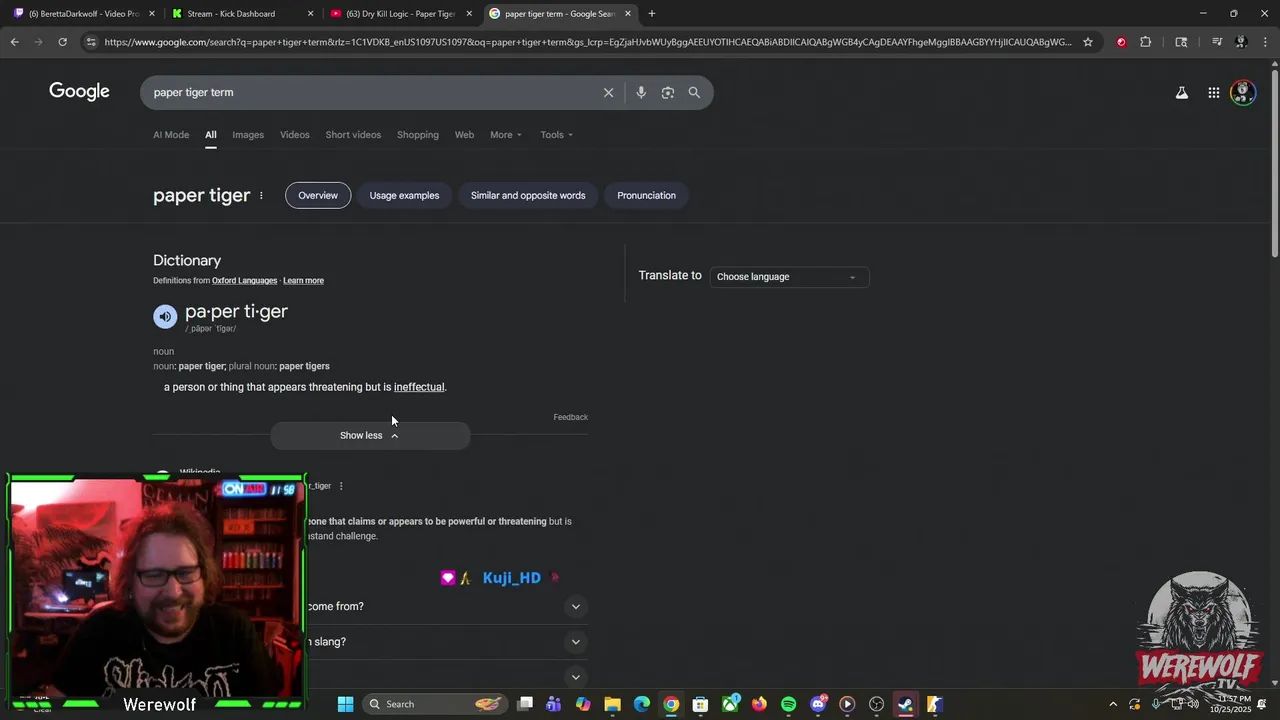Switch to AI Mode tab

click(171, 135)
